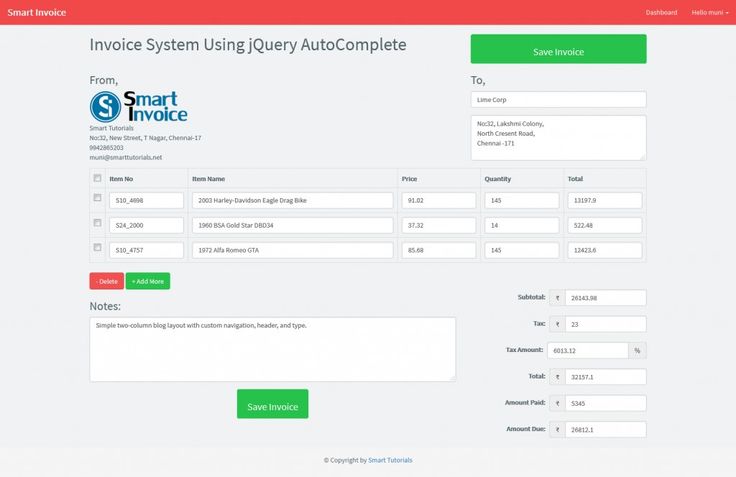Click the rupee symbol beside Total
Screen dimensions: 736x477
coord(557,377)
